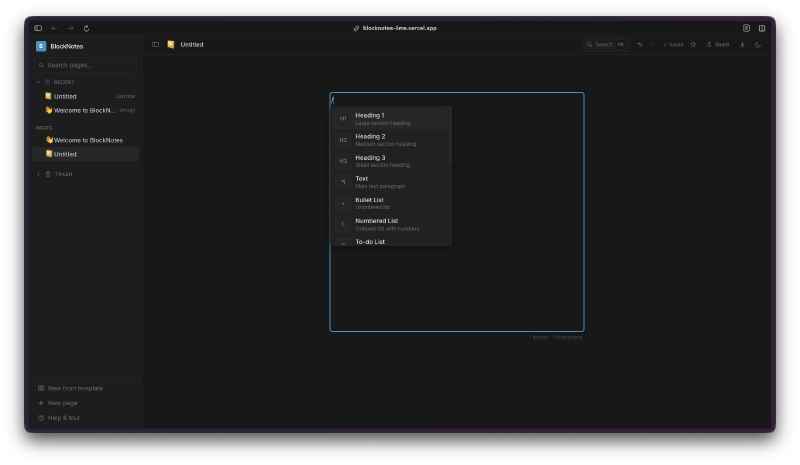Screen dimensions: 800x465
Task: Click the Recent clock icon
Action: pyautogui.click(x=47, y=82)
